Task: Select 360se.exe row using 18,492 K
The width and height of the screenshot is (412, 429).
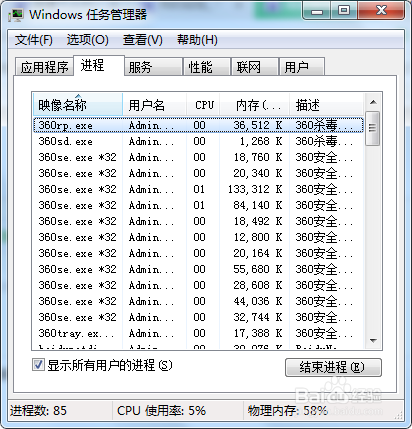Action: pyautogui.click(x=198, y=221)
